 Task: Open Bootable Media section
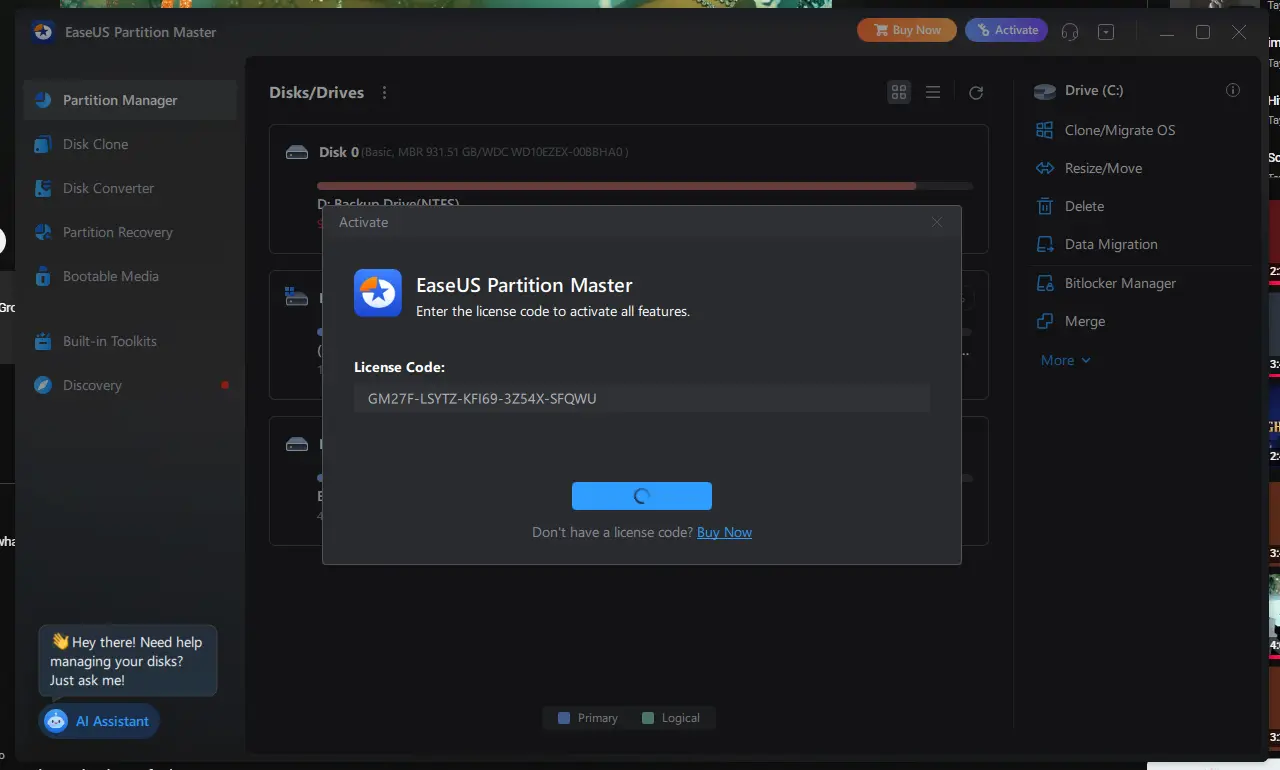(130, 276)
